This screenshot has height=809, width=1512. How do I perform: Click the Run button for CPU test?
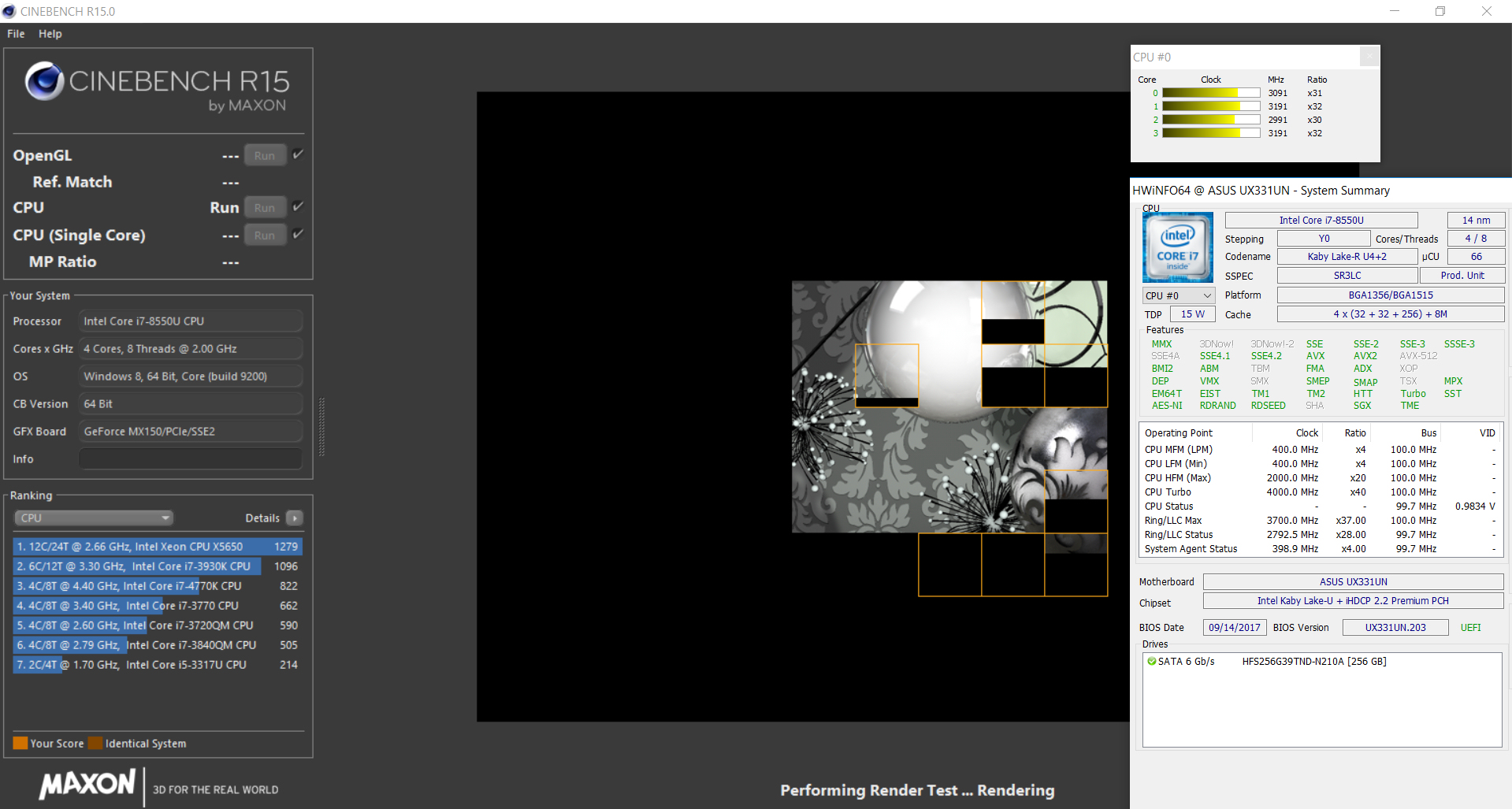point(265,207)
